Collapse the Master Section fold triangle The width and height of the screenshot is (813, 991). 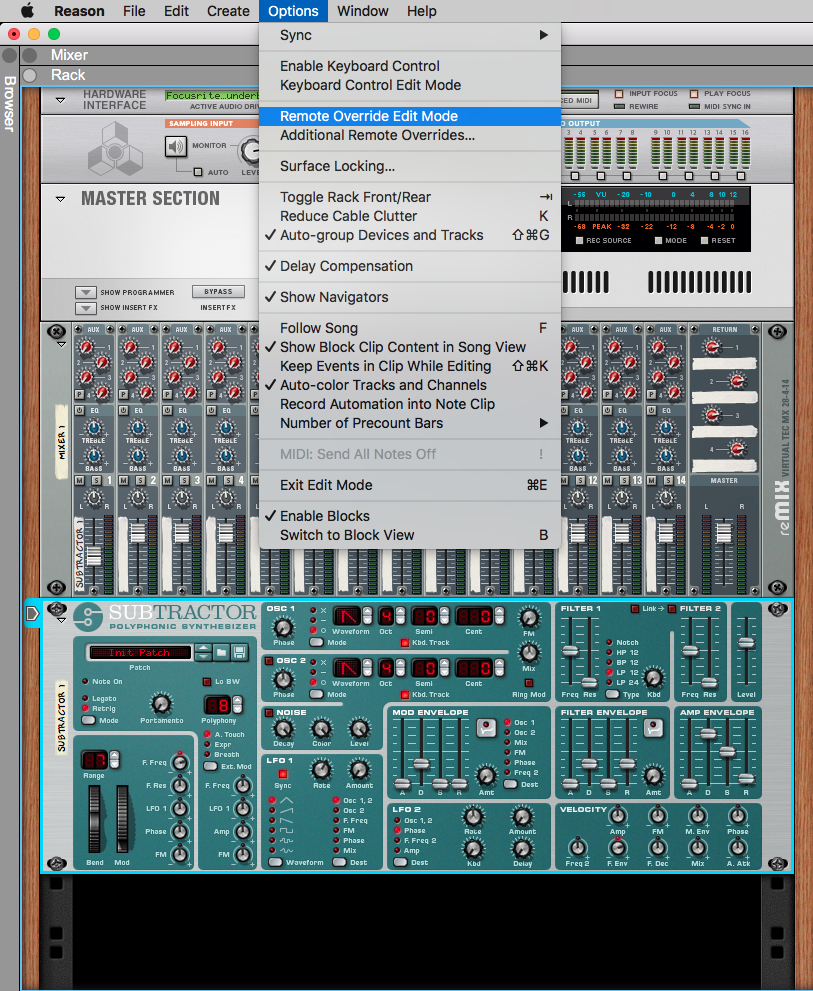point(61,199)
